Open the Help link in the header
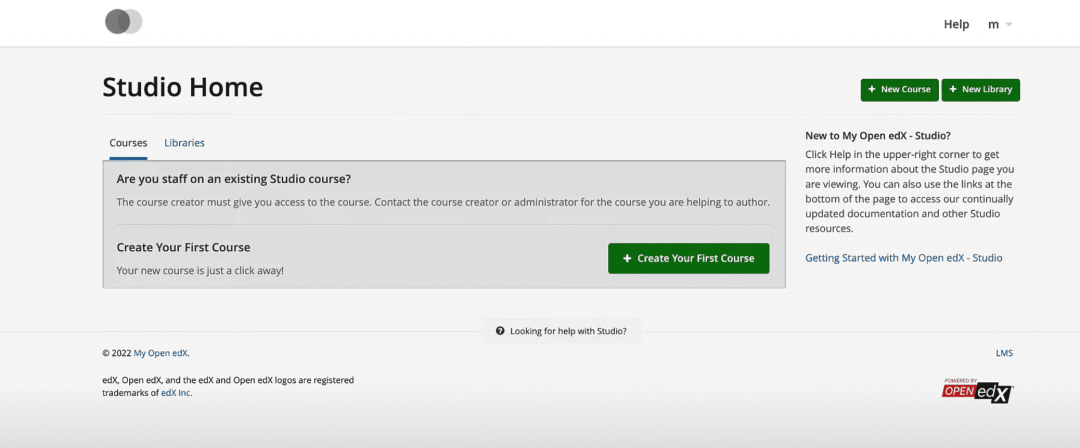This screenshot has width=1080, height=448. click(x=956, y=24)
